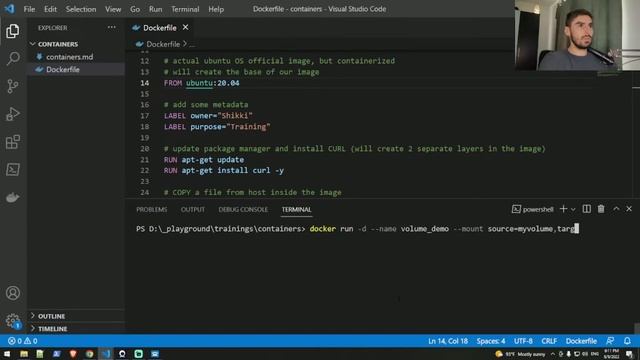The height and width of the screenshot is (360, 640).
Task: Click Spaces: 4 indentation setting
Action: pyautogui.click(x=491, y=341)
